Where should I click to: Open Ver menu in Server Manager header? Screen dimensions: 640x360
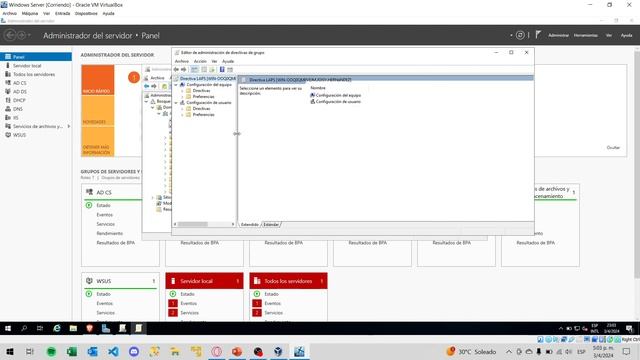(609, 36)
